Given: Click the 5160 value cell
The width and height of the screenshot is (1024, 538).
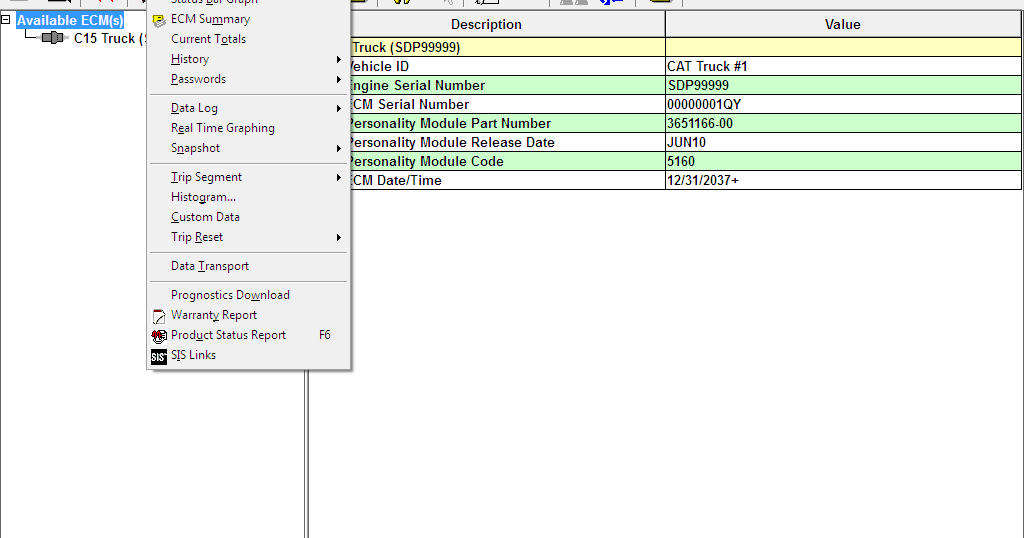Looking at the screenshot, I should 843,161.
